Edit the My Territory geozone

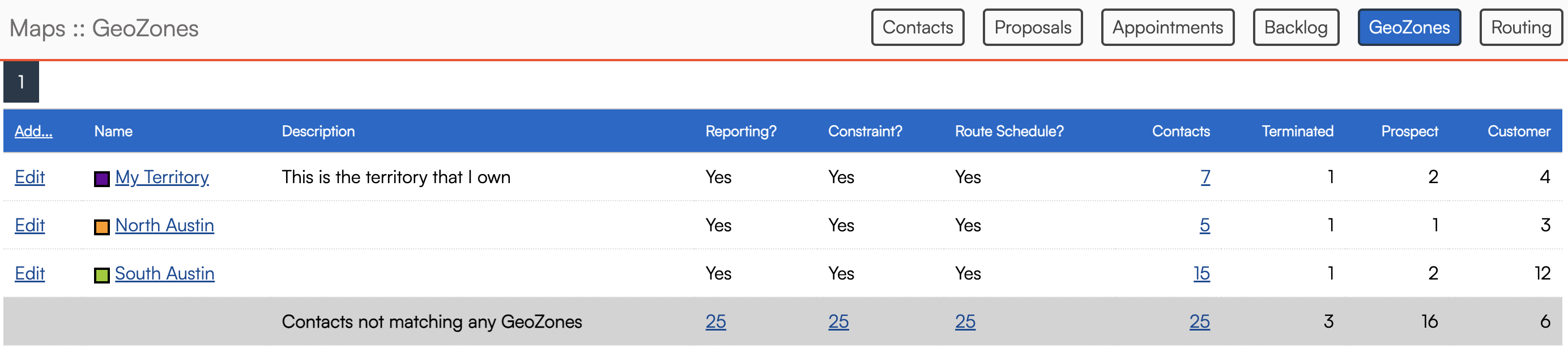click(x=30, y=176)
